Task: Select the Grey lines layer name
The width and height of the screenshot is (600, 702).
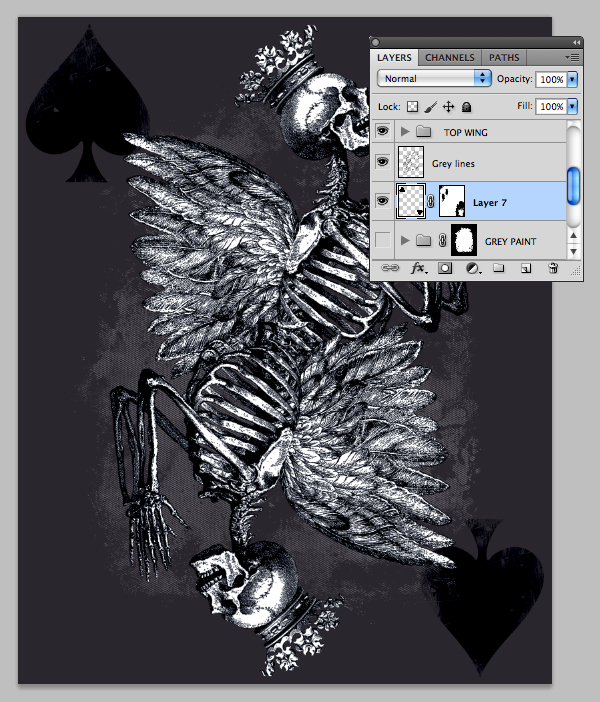Action: coord(453,163)
